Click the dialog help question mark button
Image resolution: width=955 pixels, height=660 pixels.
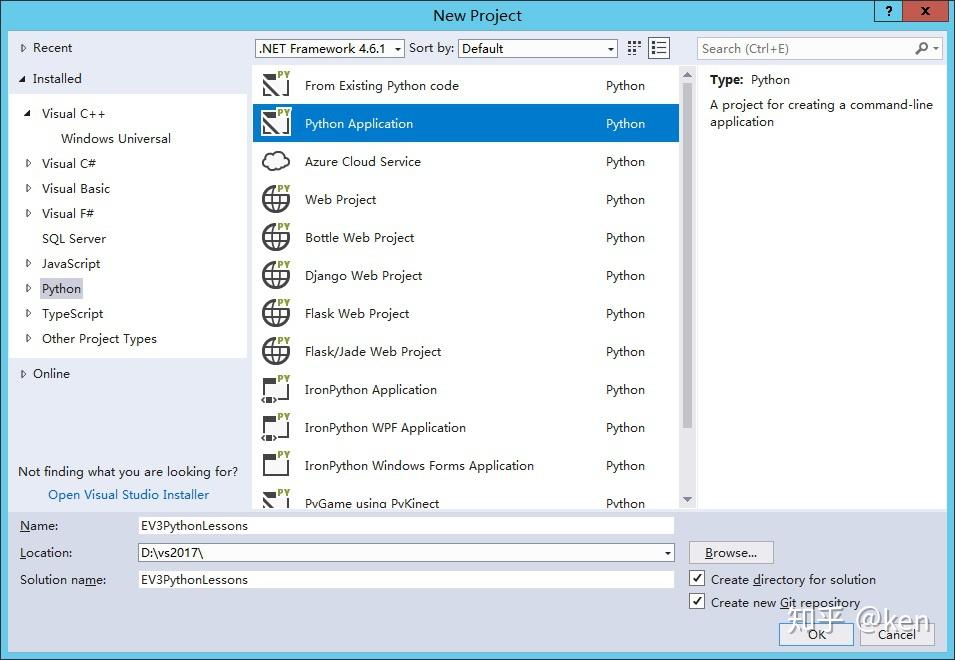889,11
